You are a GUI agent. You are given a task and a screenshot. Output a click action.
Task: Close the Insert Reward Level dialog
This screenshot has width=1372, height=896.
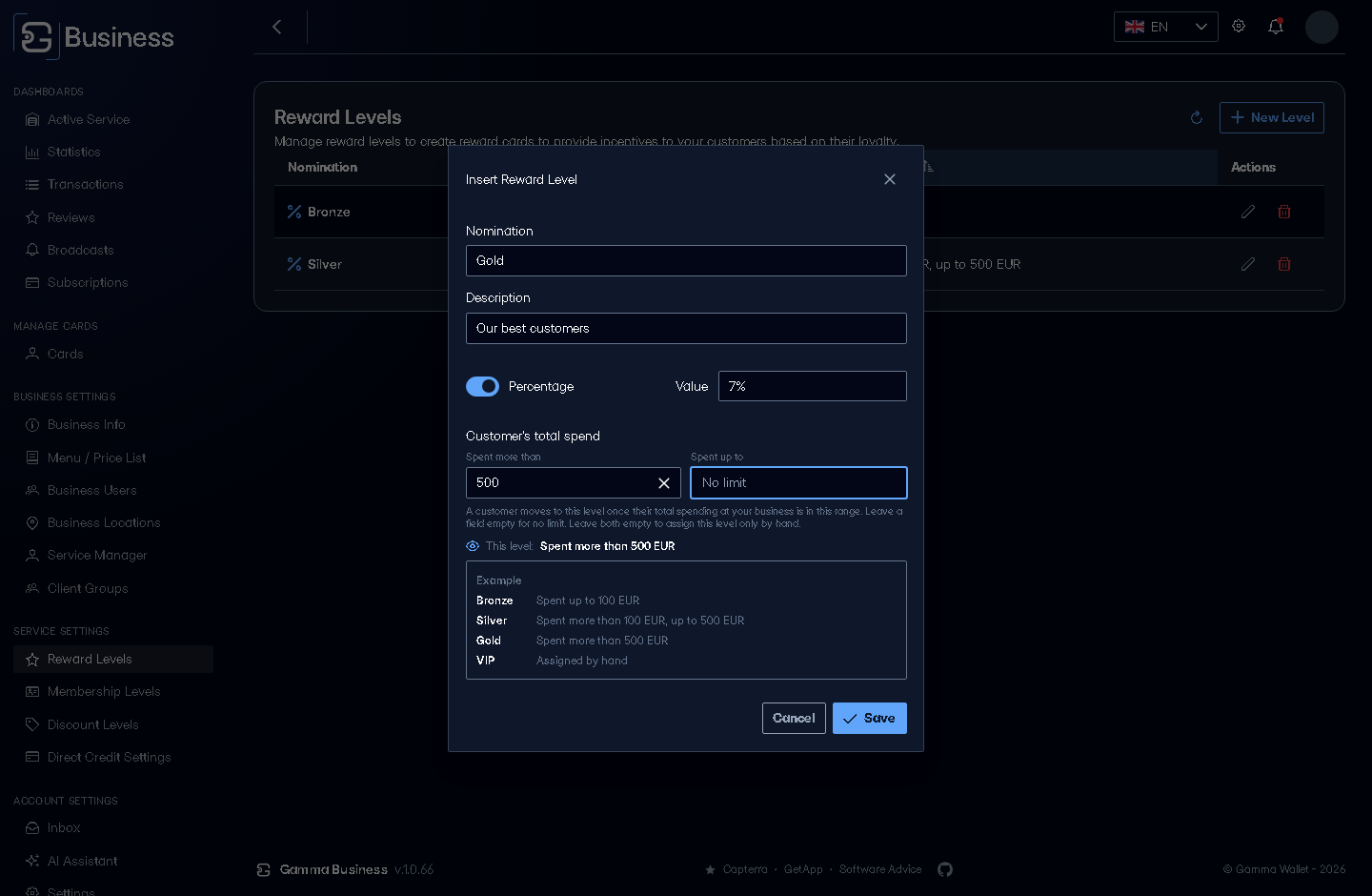click(x=890, y=179)
